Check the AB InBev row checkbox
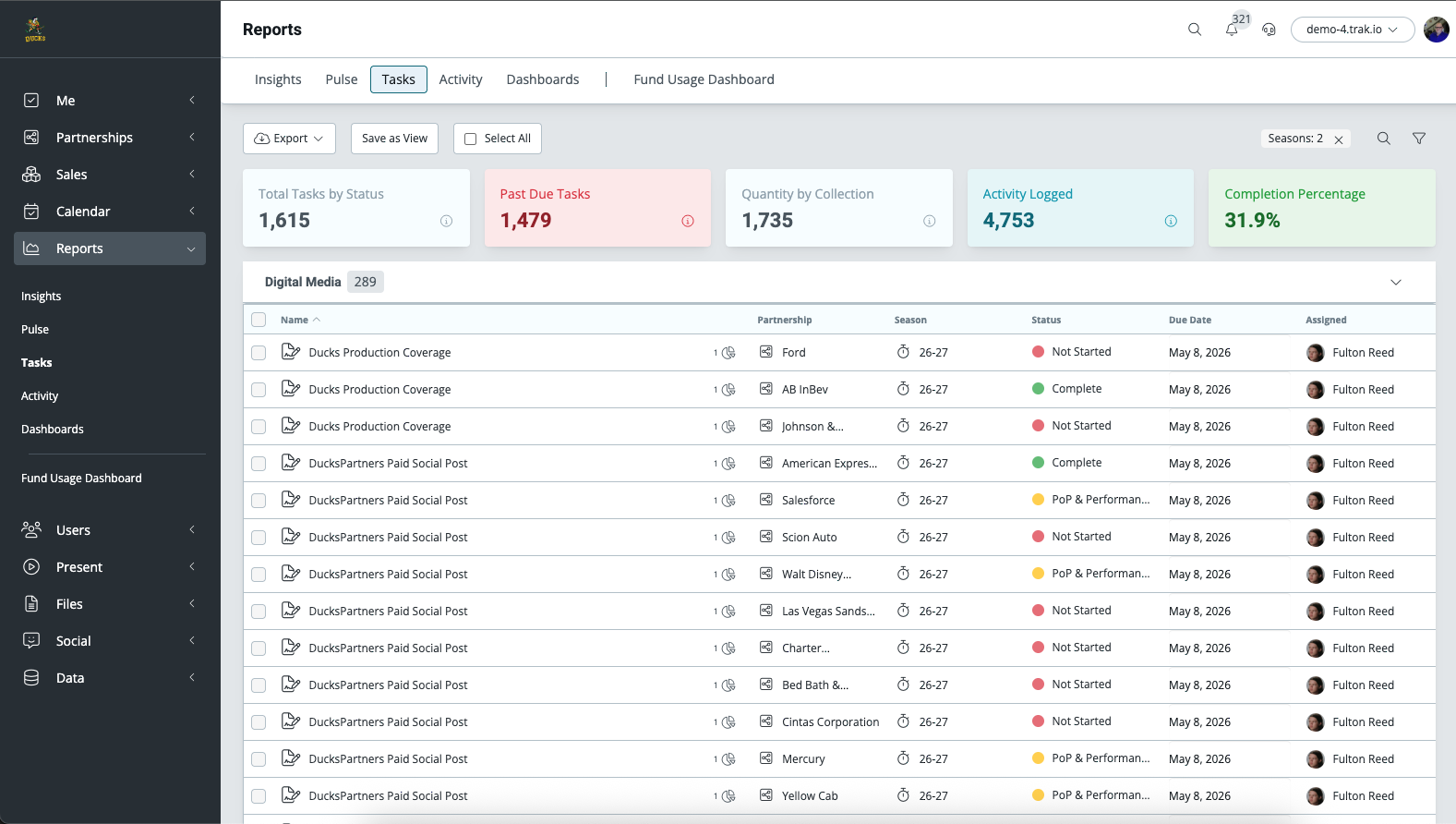Viewport: 1456px width, 824px height. click(259, 390)
